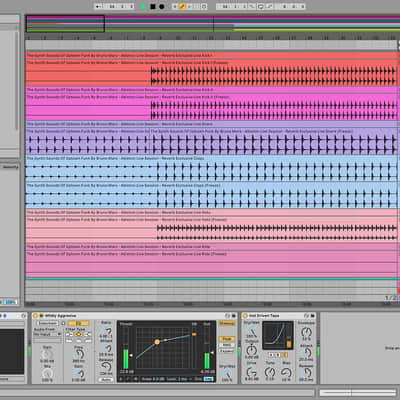Toggle Hot Driven Tape device activator
Image resolution: width=400 pixels, height=400 pixels.
coord(245,316)
